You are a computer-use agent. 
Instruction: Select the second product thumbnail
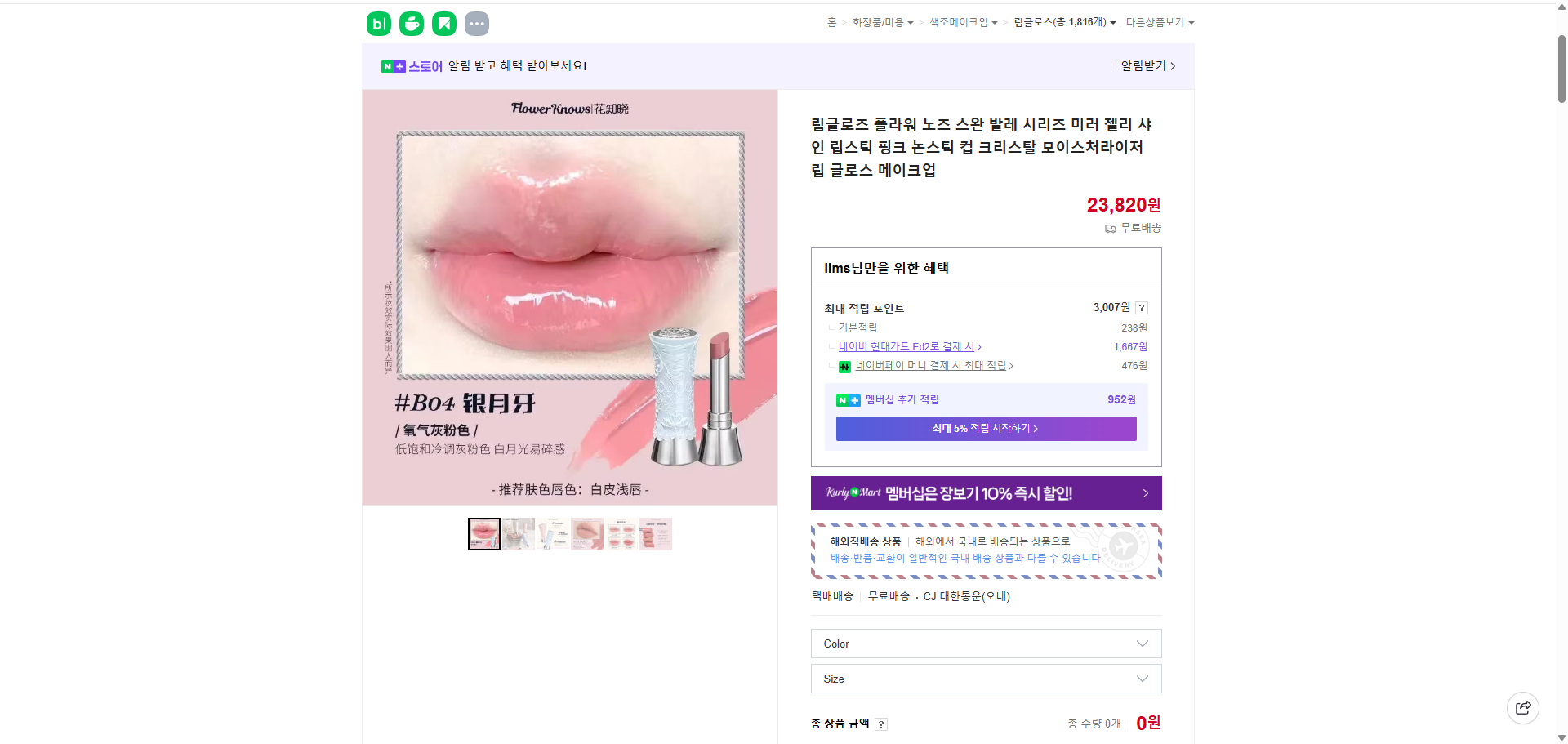click(x=518, y=533)
